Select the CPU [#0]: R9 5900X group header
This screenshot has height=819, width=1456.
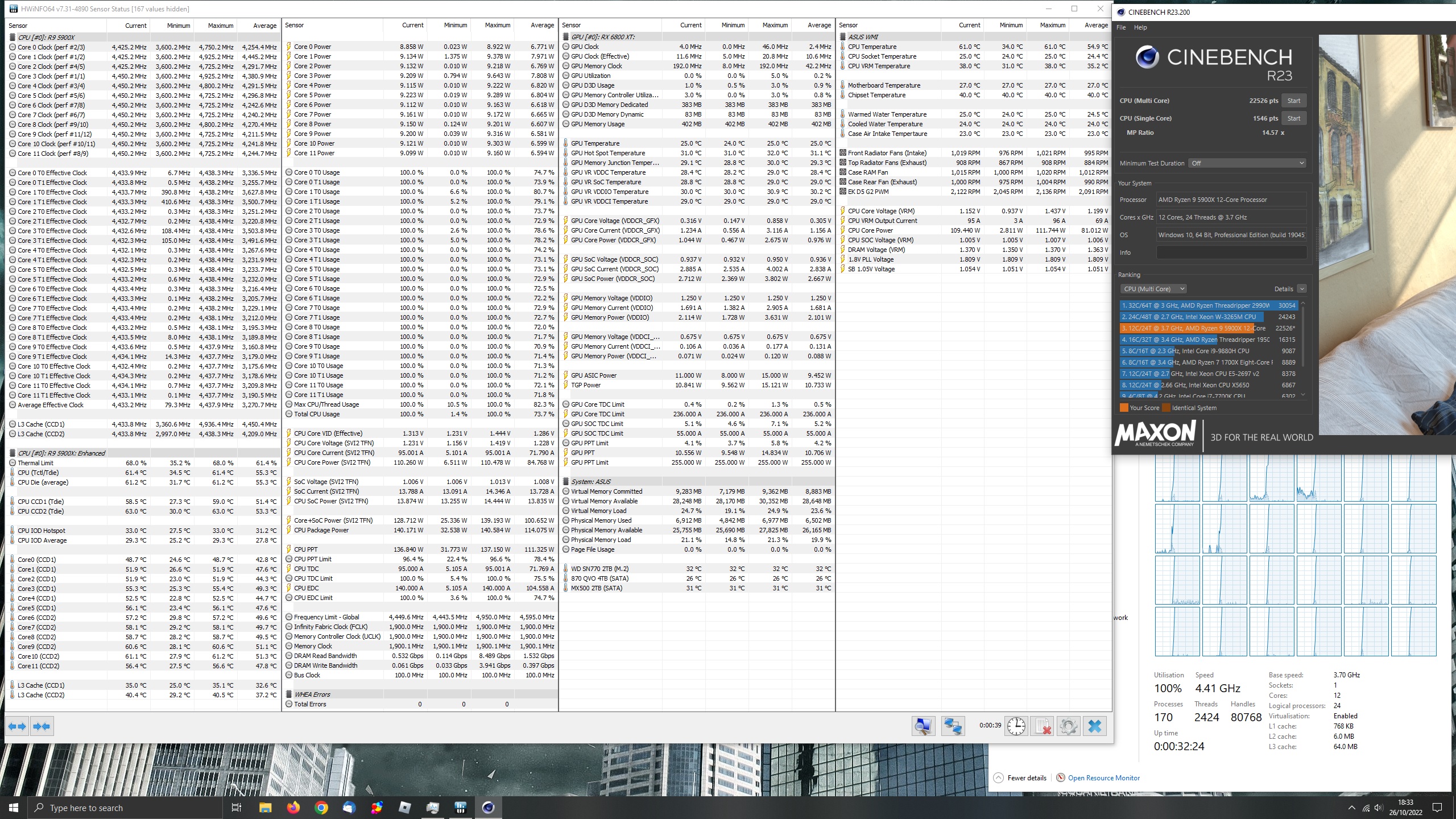pos(143,38)
